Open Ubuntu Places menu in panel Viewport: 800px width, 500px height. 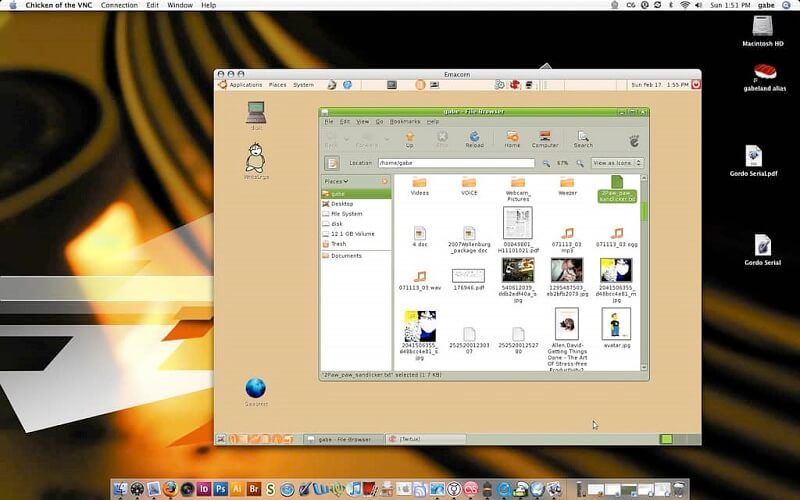tap(278, 85)
